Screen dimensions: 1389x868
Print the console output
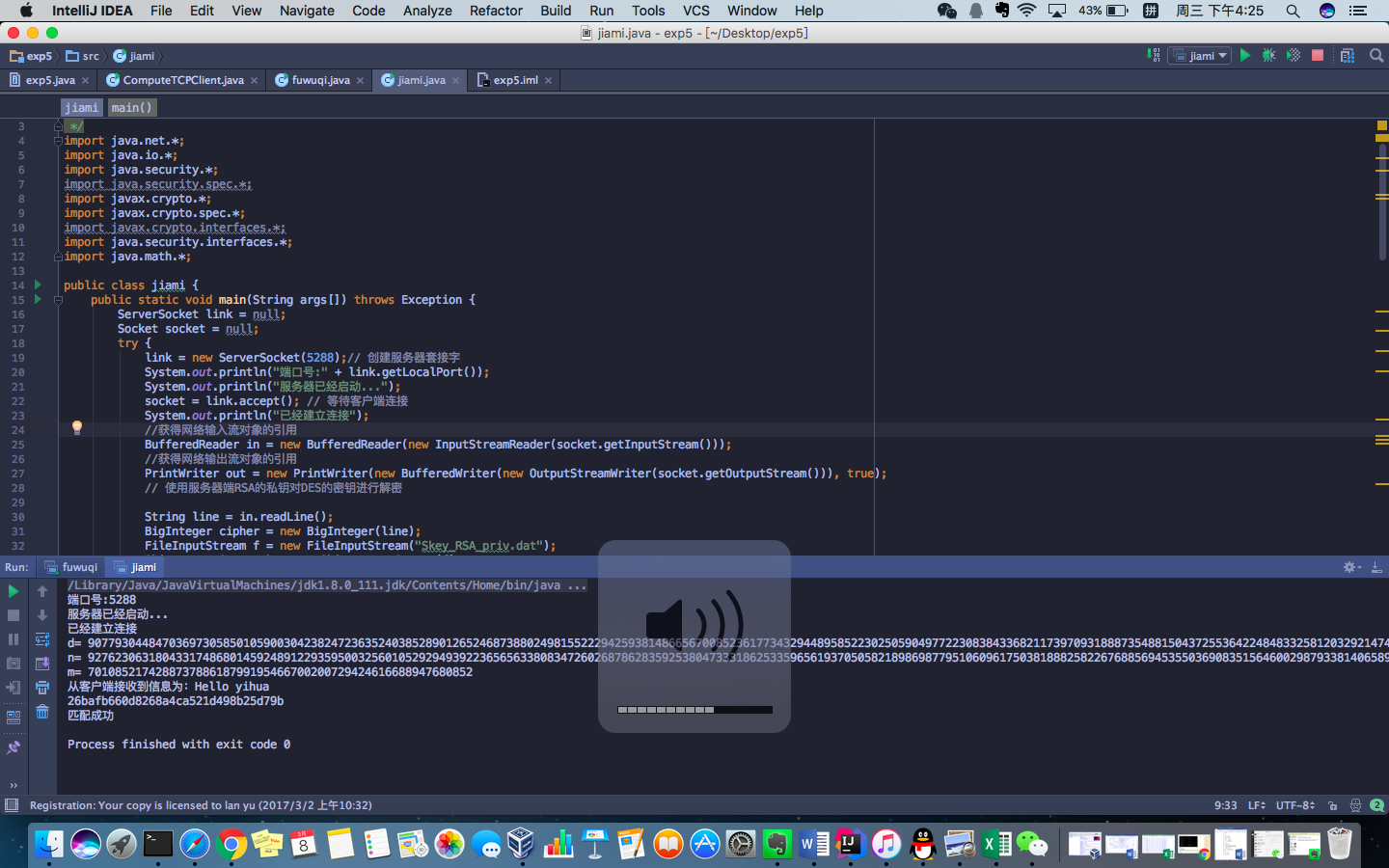point(42,688)
